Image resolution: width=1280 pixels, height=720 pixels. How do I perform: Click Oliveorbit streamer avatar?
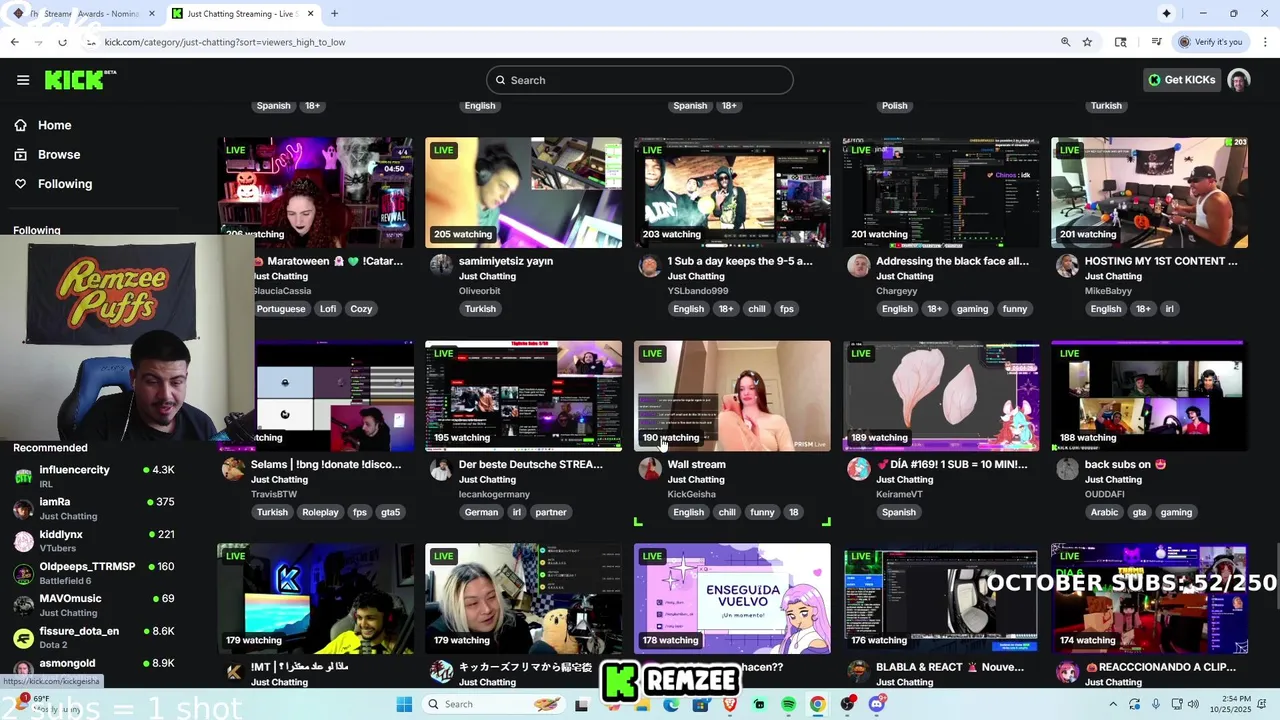tap(441, 264)
